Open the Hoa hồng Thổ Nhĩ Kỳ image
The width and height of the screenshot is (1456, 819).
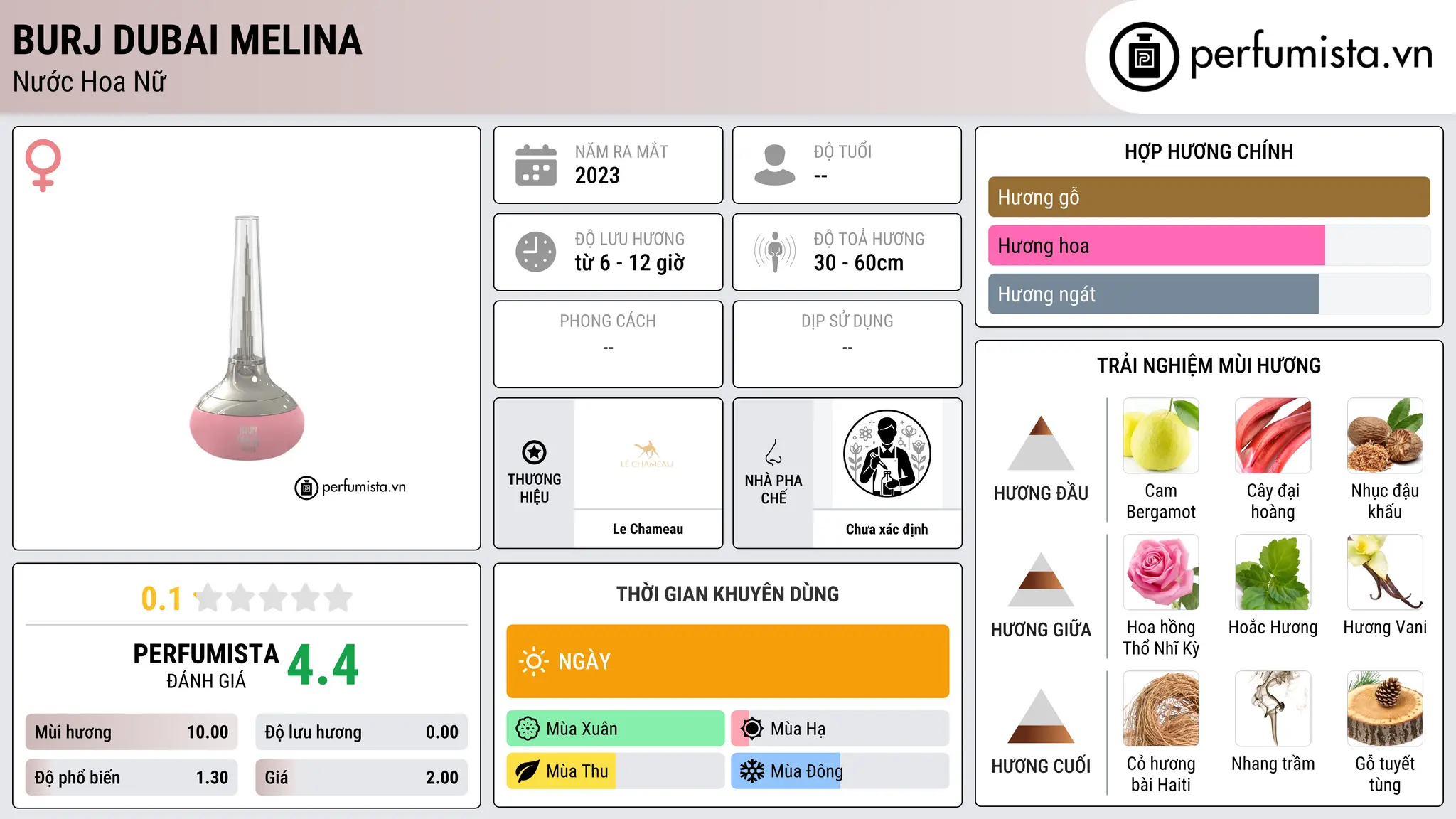(x=1161, y=572)
